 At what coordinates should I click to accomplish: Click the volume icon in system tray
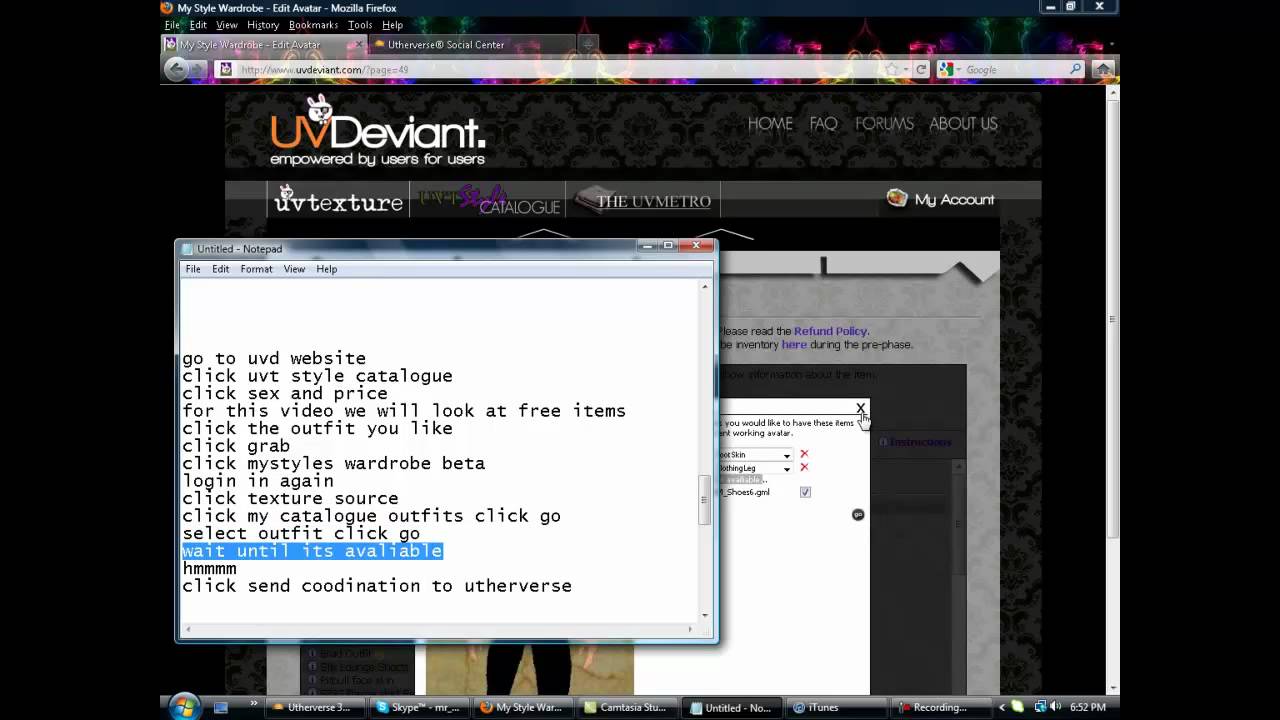tap(1055, 707)
